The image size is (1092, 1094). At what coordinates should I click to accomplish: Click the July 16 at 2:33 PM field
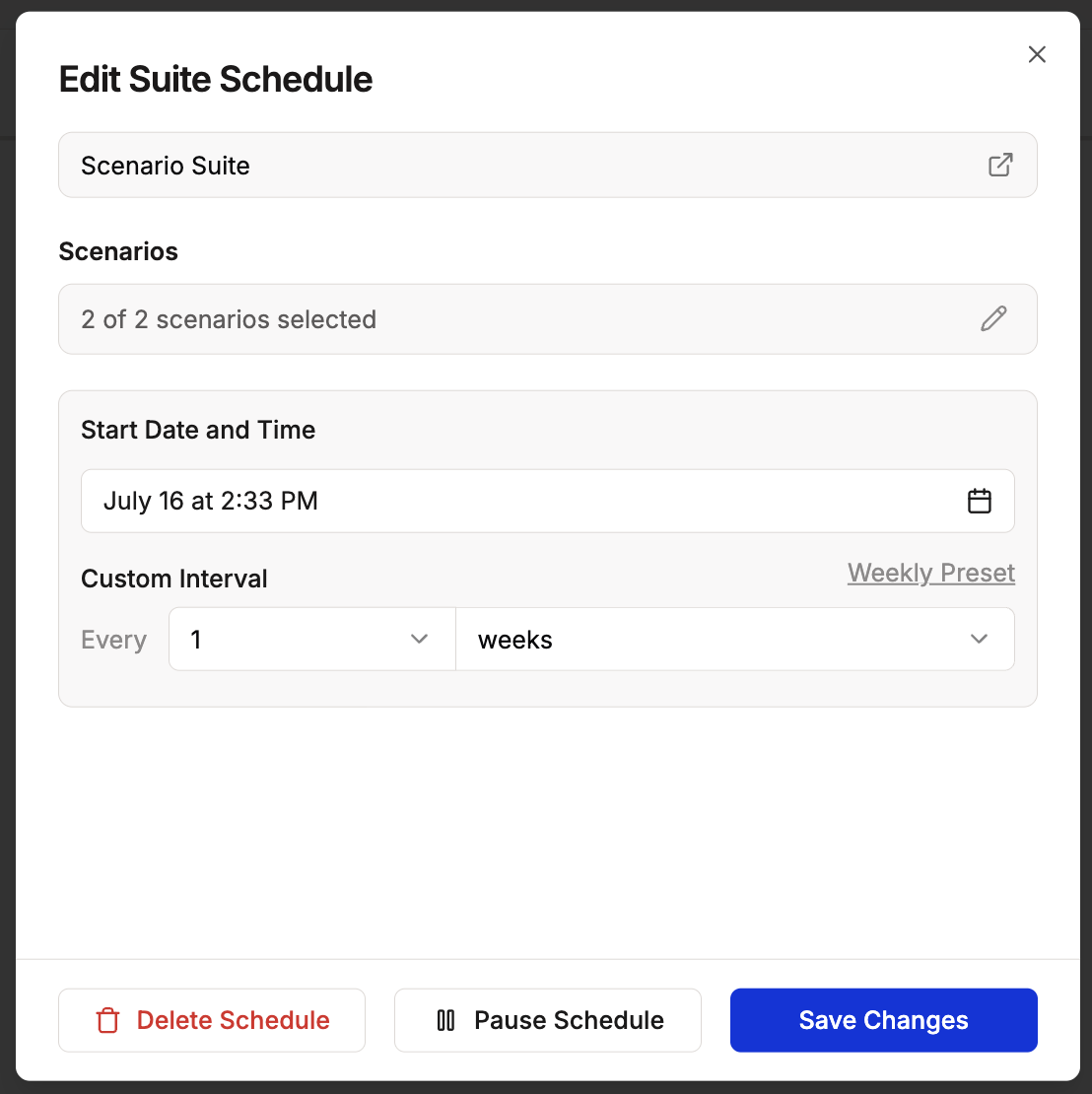(211, 501)
